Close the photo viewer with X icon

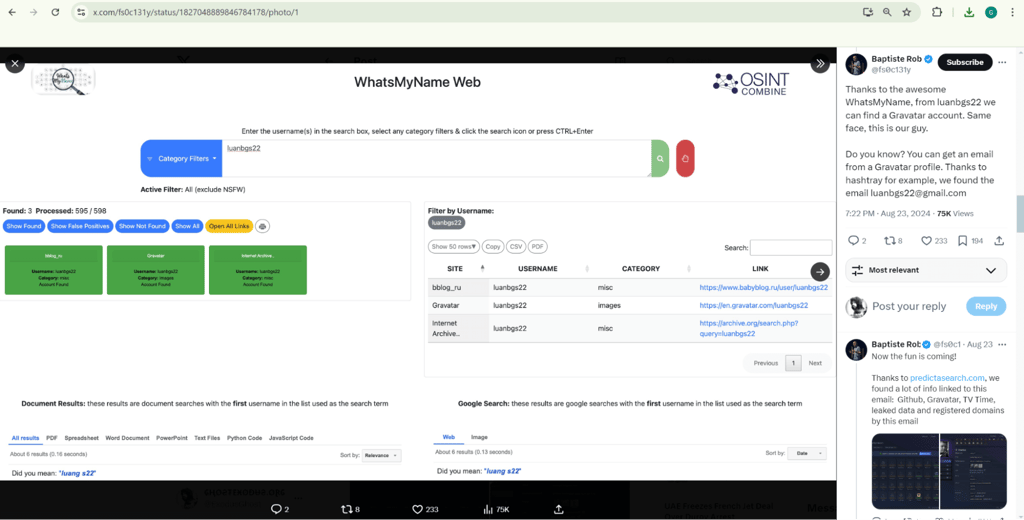click(x=15, y=63)
